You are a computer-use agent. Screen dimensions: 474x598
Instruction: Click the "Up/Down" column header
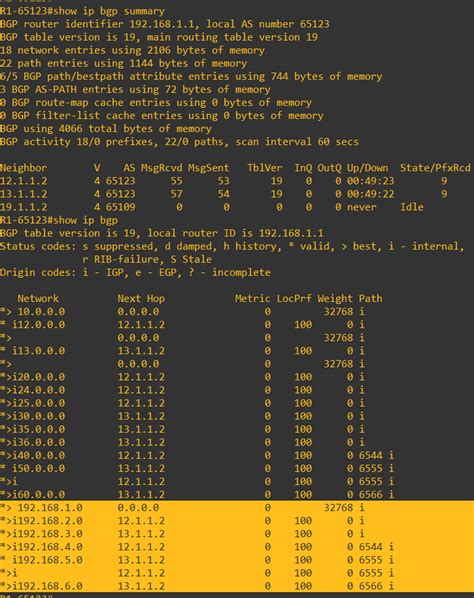click(367, 168)
